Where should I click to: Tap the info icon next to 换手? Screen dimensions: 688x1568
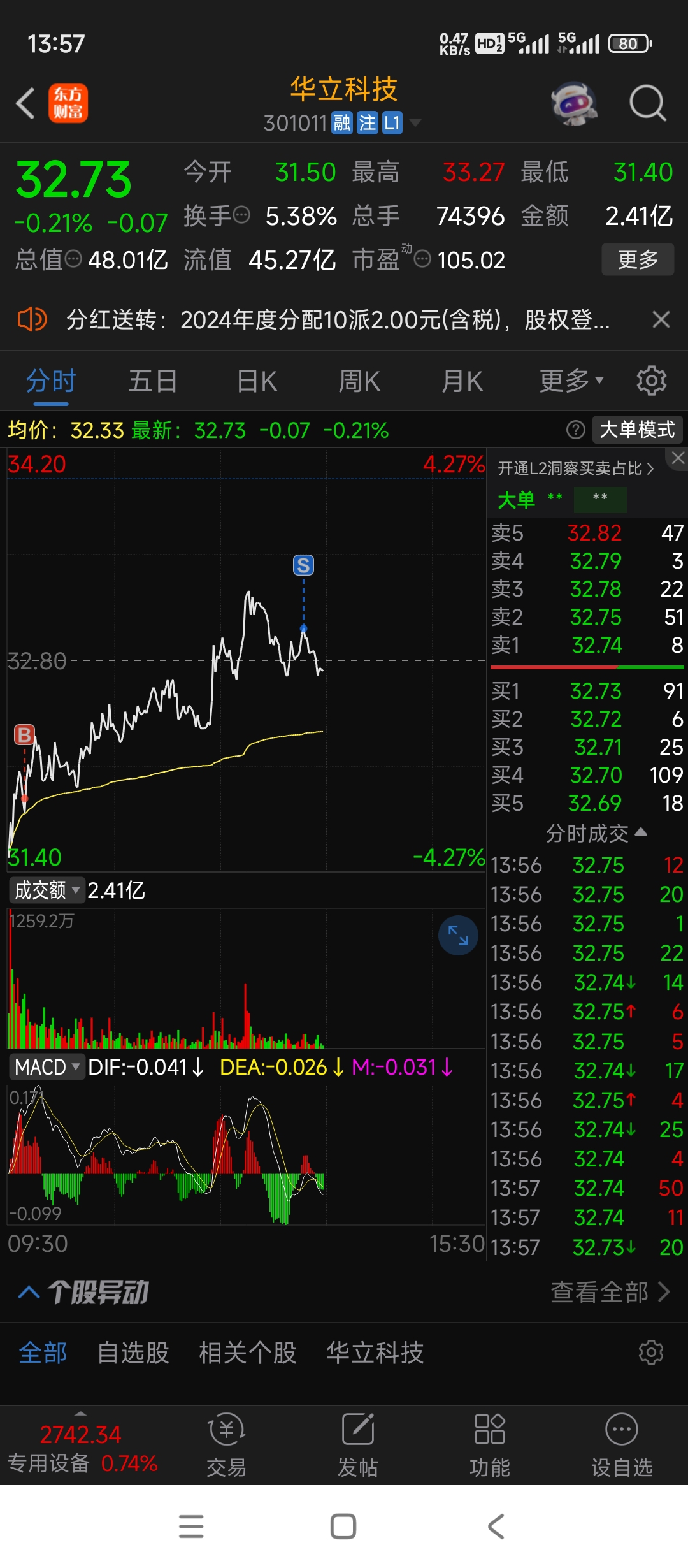point(241,215)
